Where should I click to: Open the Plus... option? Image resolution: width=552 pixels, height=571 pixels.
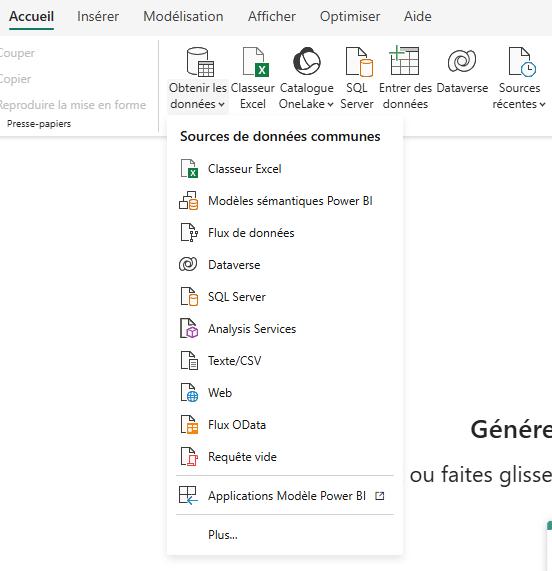(222, 535)
